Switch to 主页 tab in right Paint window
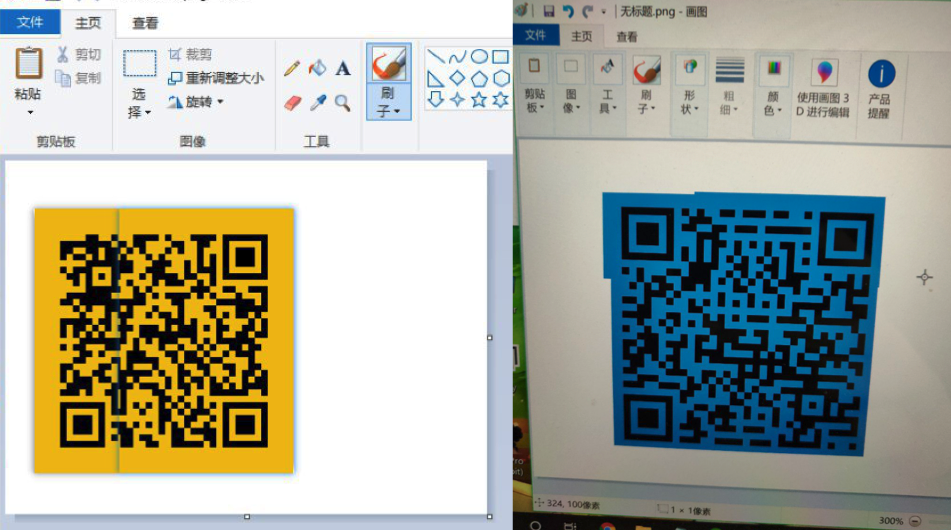 [x=582, y=36]
